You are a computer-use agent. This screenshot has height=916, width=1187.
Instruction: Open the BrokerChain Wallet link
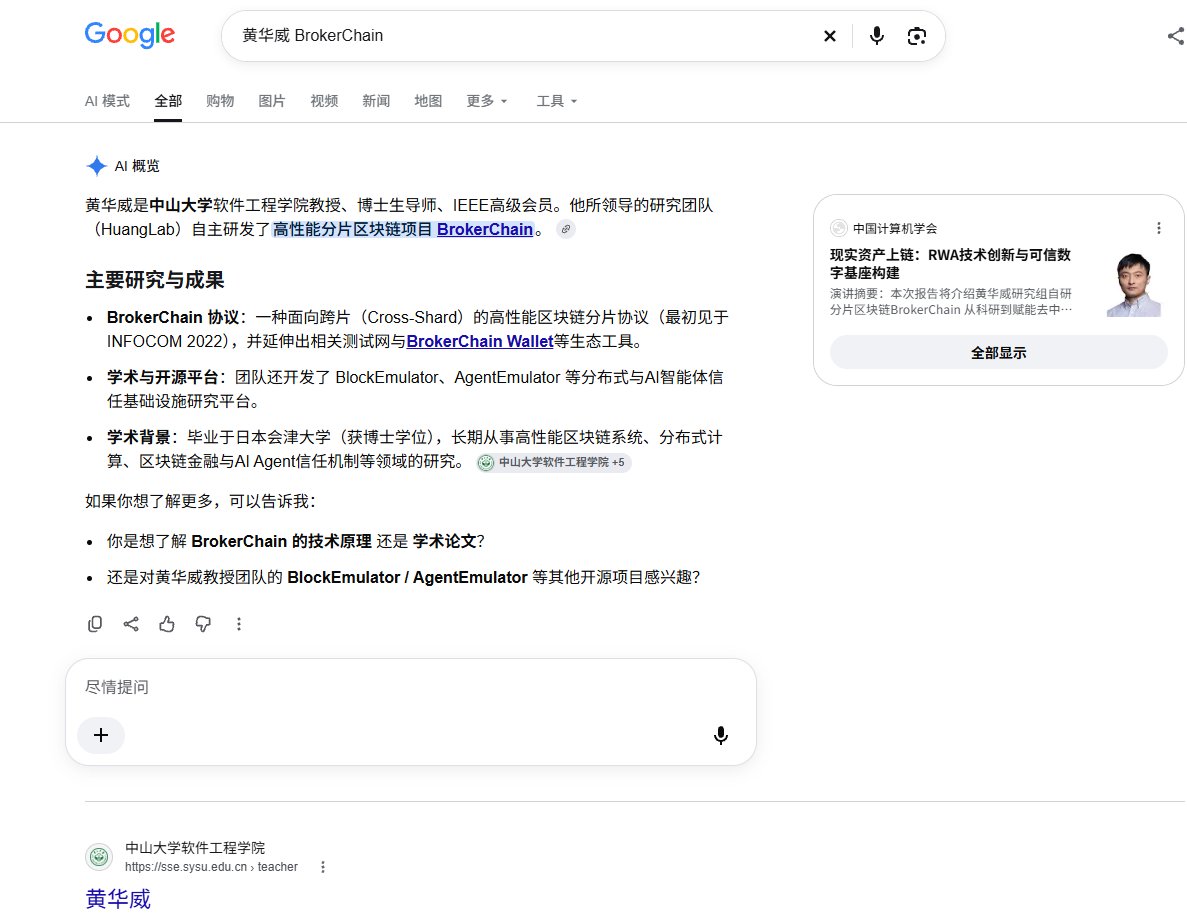(480, 341)
